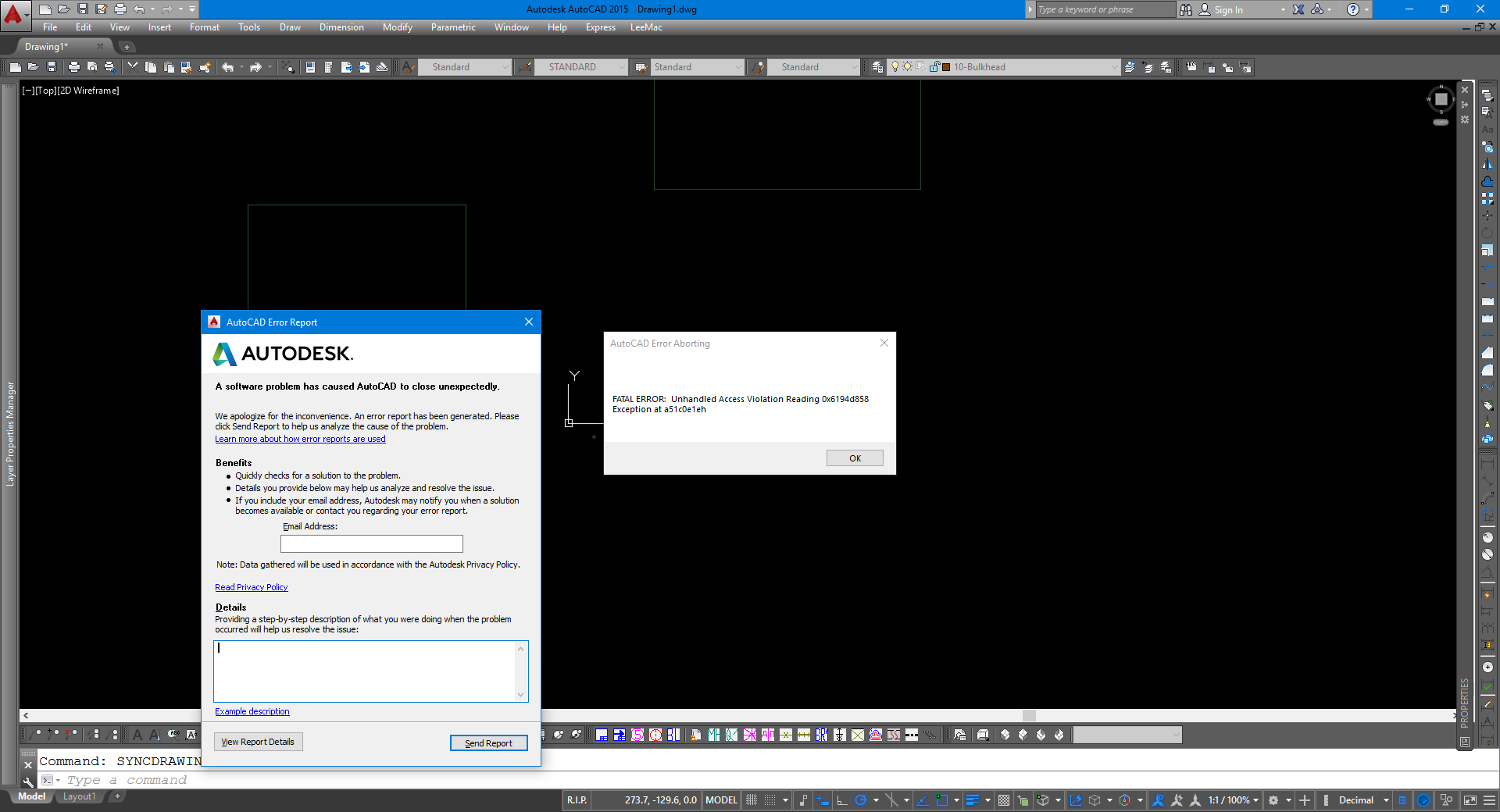1500x812 pixels.
Task: Click the New drawing icon in Standard toolbar
Action: coord(15,67)
